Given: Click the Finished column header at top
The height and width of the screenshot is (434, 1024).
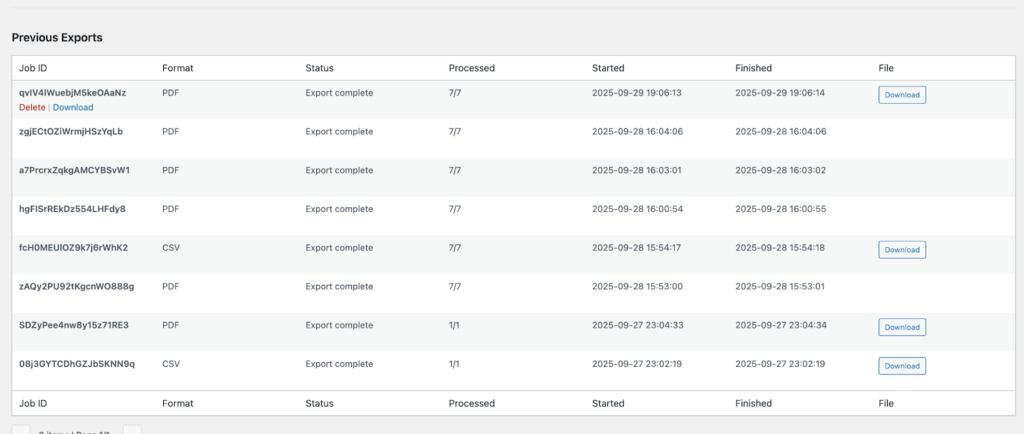Looking at the screenshot, I should coord(753,68).
